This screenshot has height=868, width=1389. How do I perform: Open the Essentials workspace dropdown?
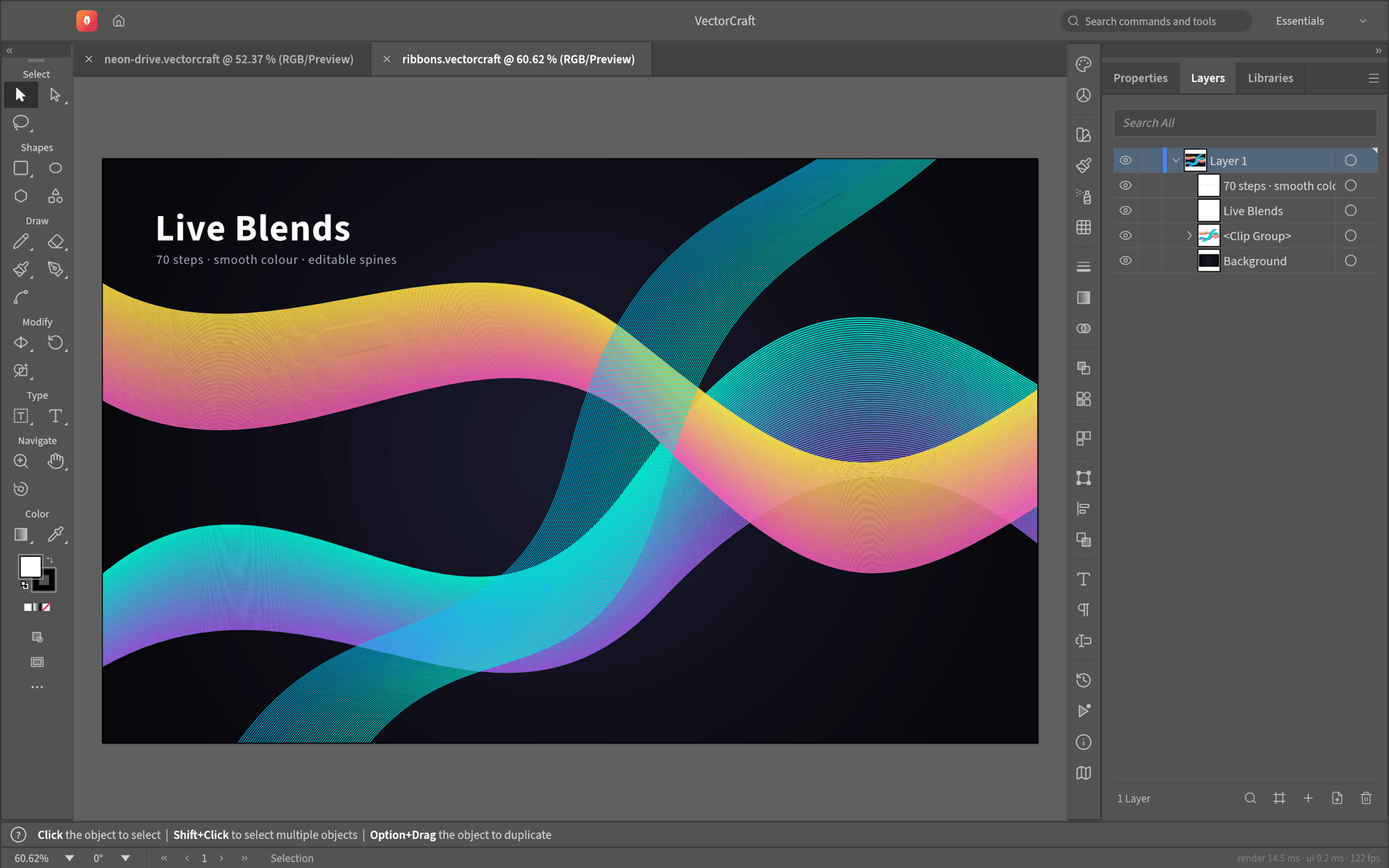(x=1320, y=21)
